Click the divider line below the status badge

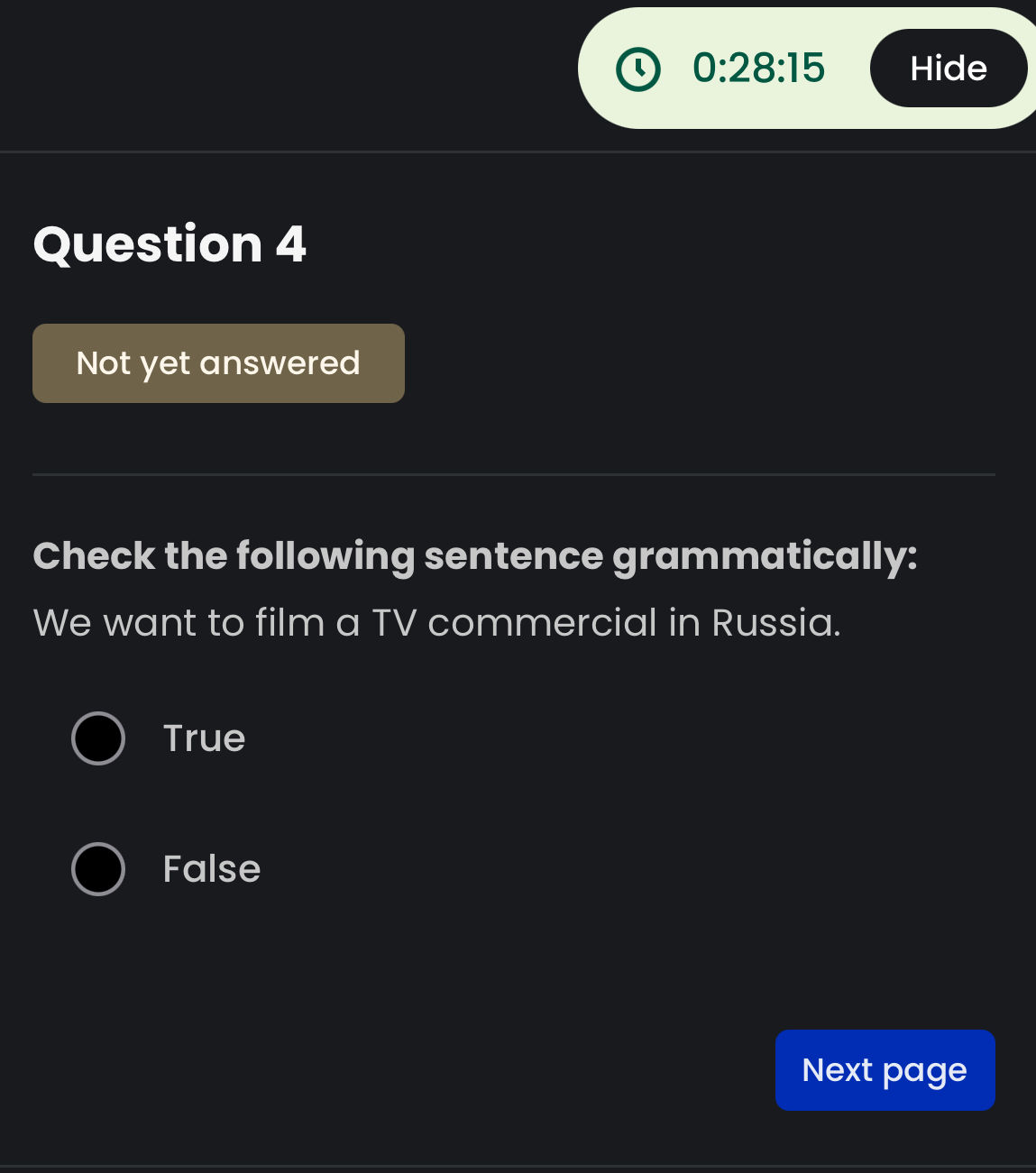pyautogui.click(x=514, y=474)
